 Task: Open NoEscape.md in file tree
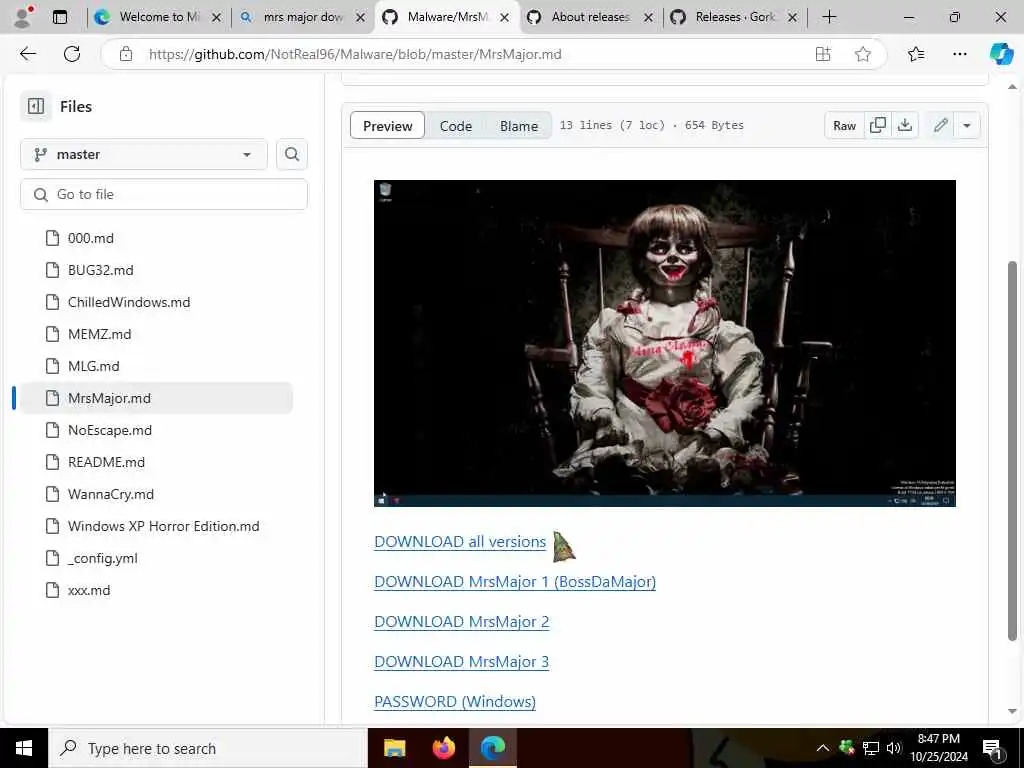(x=110, y=430)
